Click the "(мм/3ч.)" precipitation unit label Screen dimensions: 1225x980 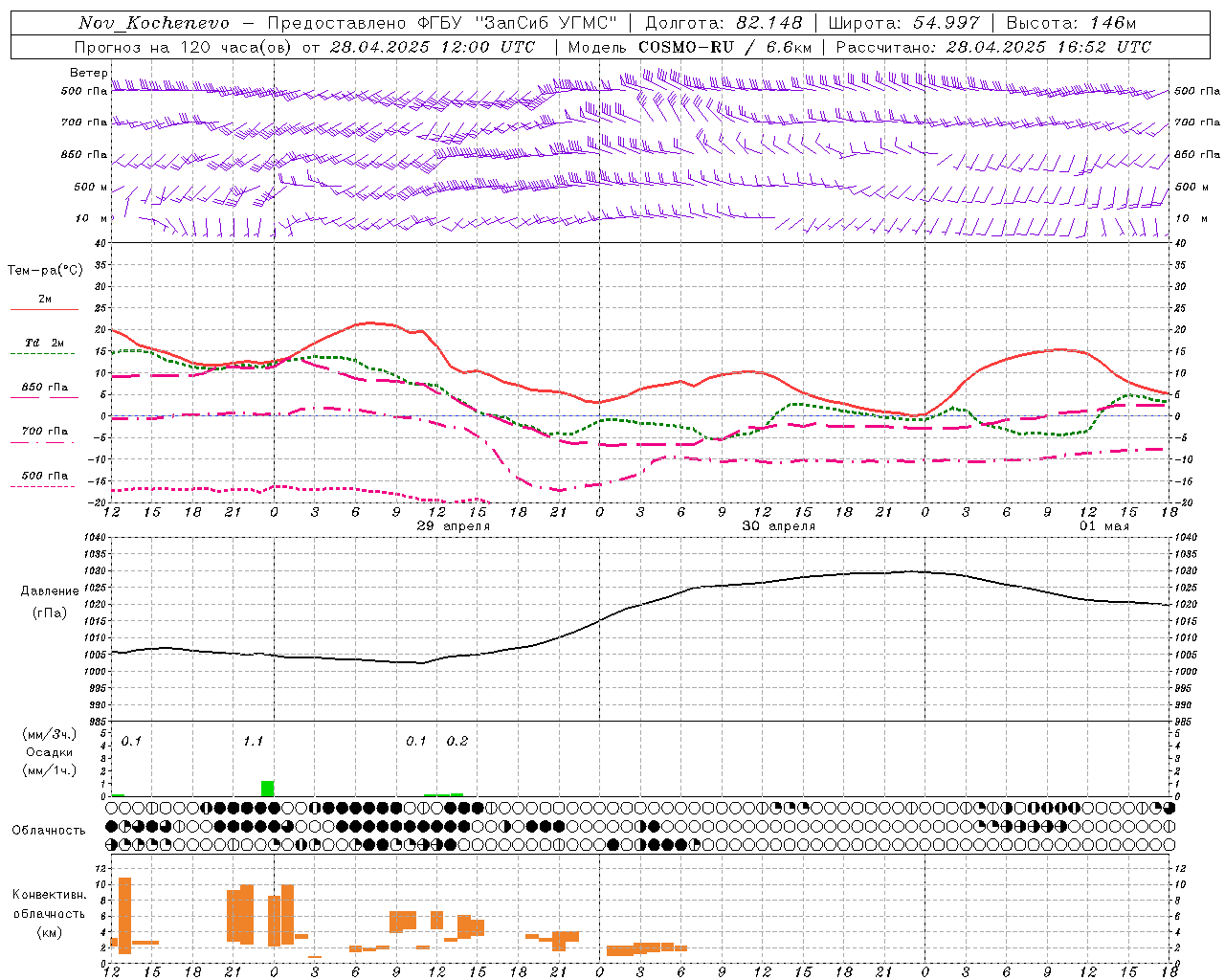click(x=49, y=735)
